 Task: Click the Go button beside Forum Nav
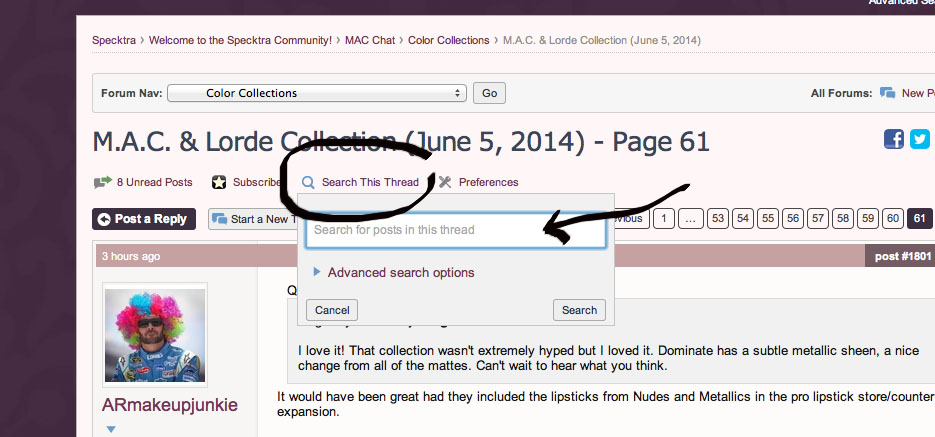[490, 93]
